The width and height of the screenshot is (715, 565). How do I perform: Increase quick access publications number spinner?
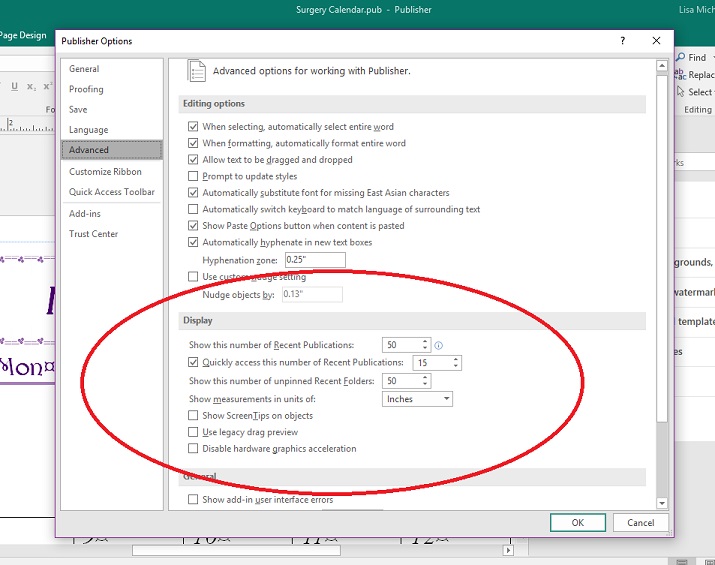tap(456, 359)
